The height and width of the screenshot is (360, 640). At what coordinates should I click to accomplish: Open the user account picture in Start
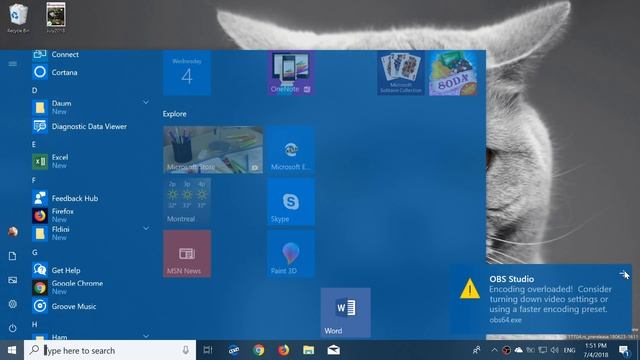coord(13,232)
